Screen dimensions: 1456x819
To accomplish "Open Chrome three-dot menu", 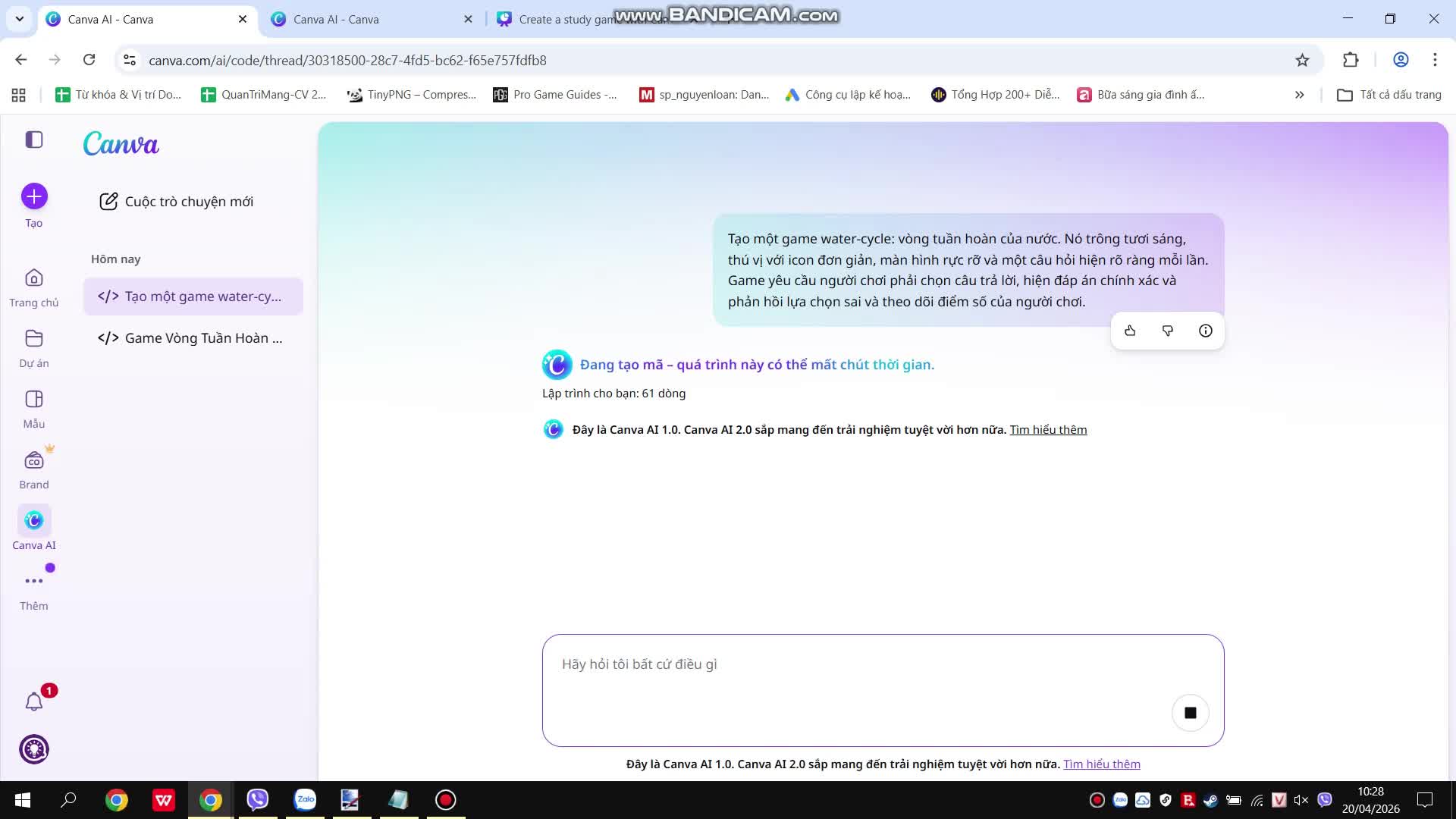I will 1435,60.
